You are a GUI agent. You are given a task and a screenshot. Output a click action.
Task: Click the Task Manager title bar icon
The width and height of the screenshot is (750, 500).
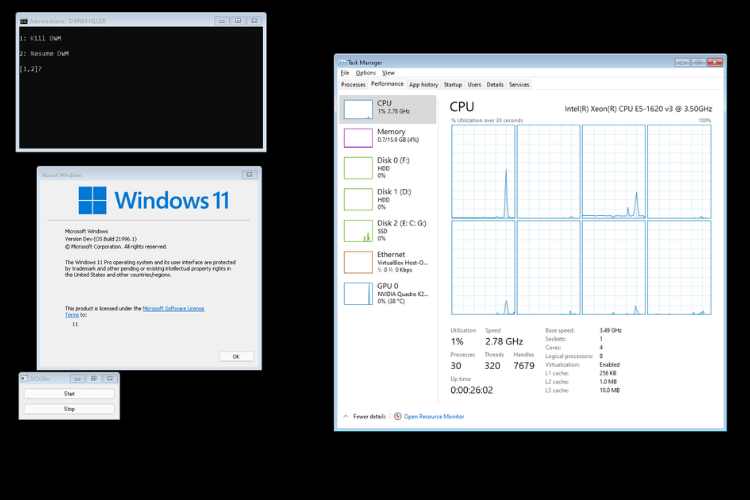(342, 63)
